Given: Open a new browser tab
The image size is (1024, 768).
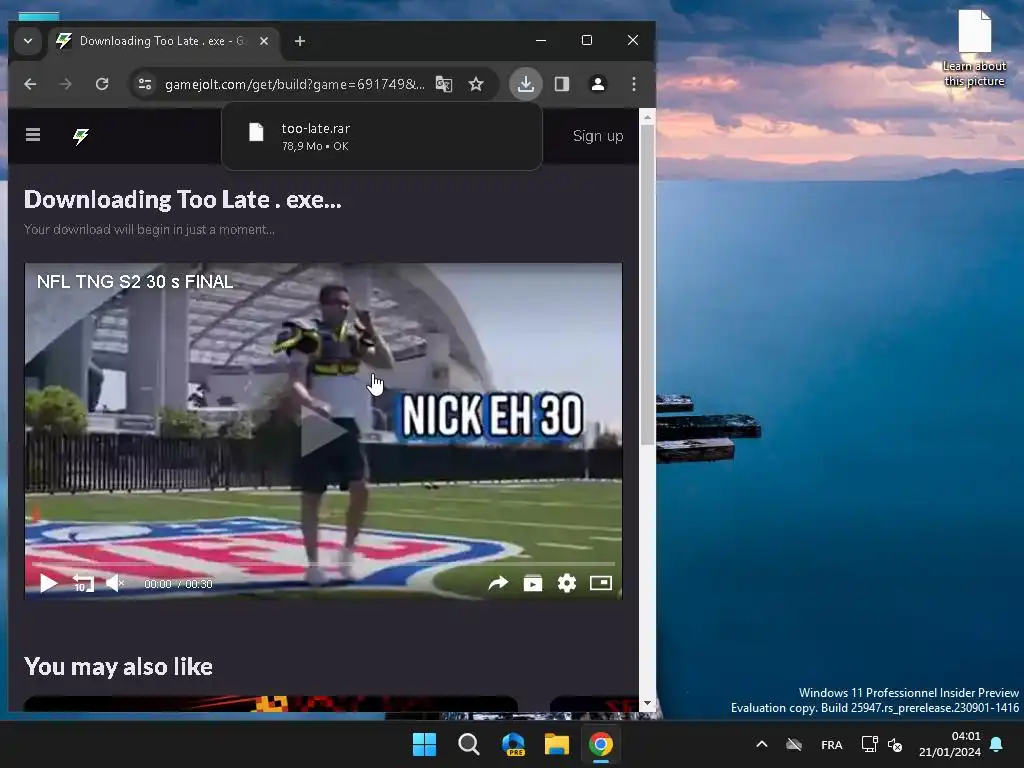Looking at the screenshot, I should point(300,41).
